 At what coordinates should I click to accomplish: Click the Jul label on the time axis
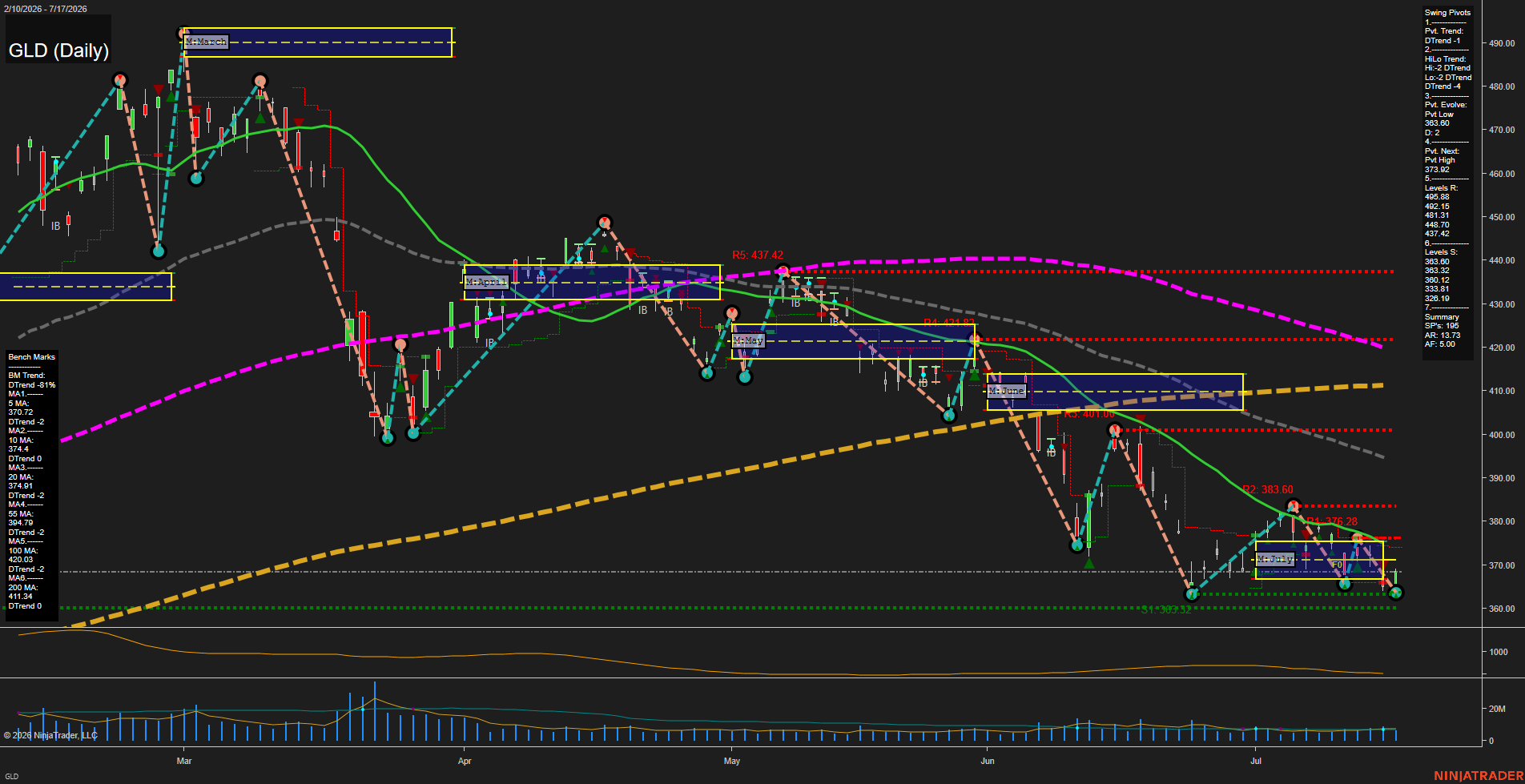(x=1256, y=761)
